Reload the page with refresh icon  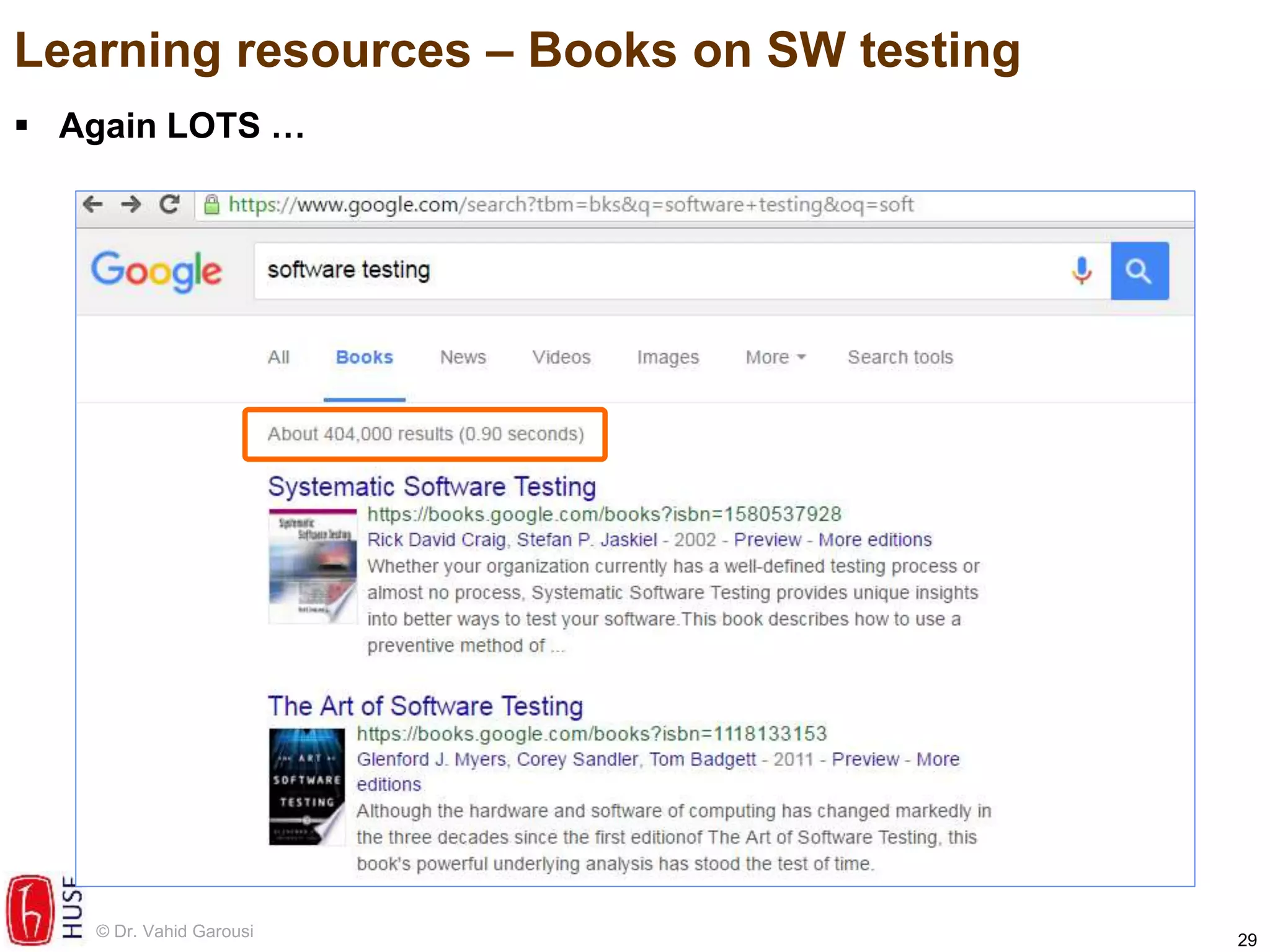point(169,204)
